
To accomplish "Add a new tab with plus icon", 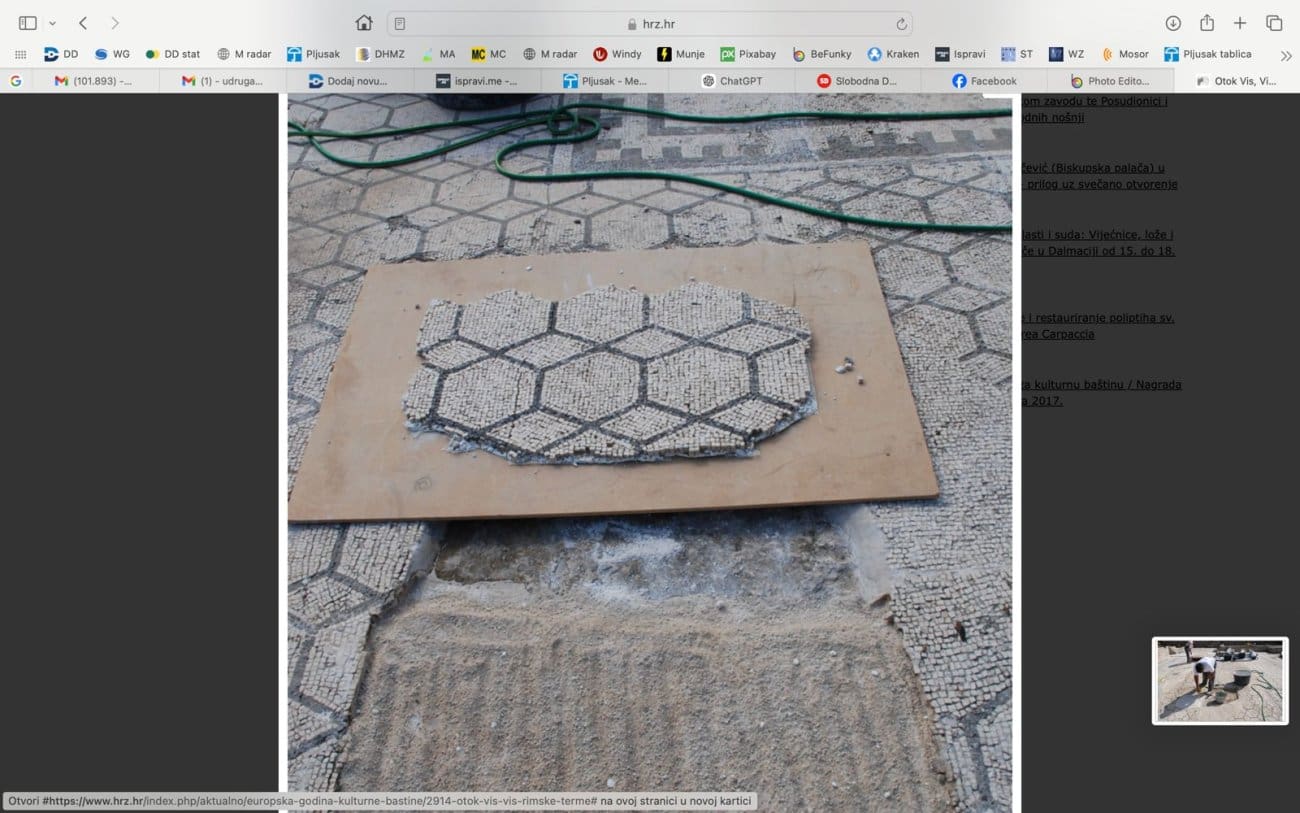I will (1240, 23).
